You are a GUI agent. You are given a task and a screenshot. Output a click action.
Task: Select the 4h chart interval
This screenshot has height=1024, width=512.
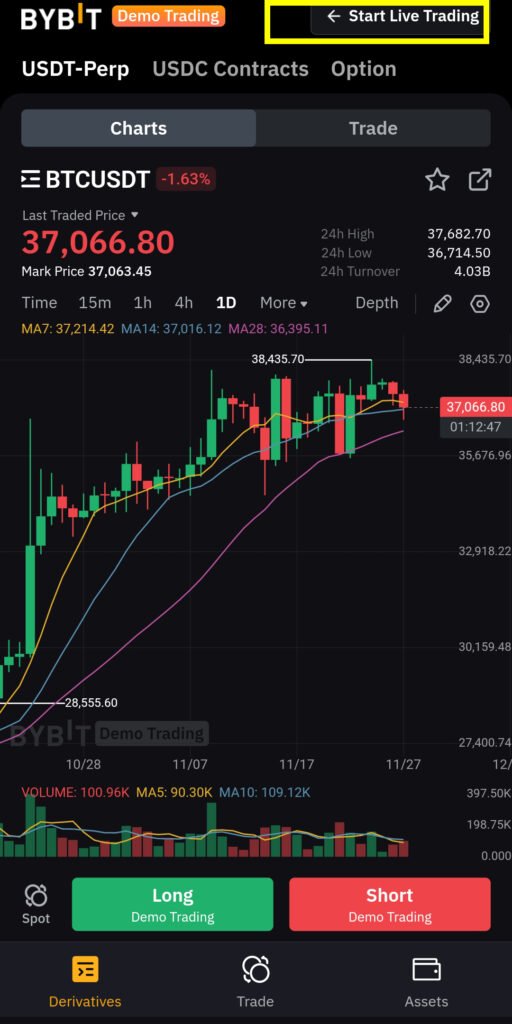tap(184, 303)
